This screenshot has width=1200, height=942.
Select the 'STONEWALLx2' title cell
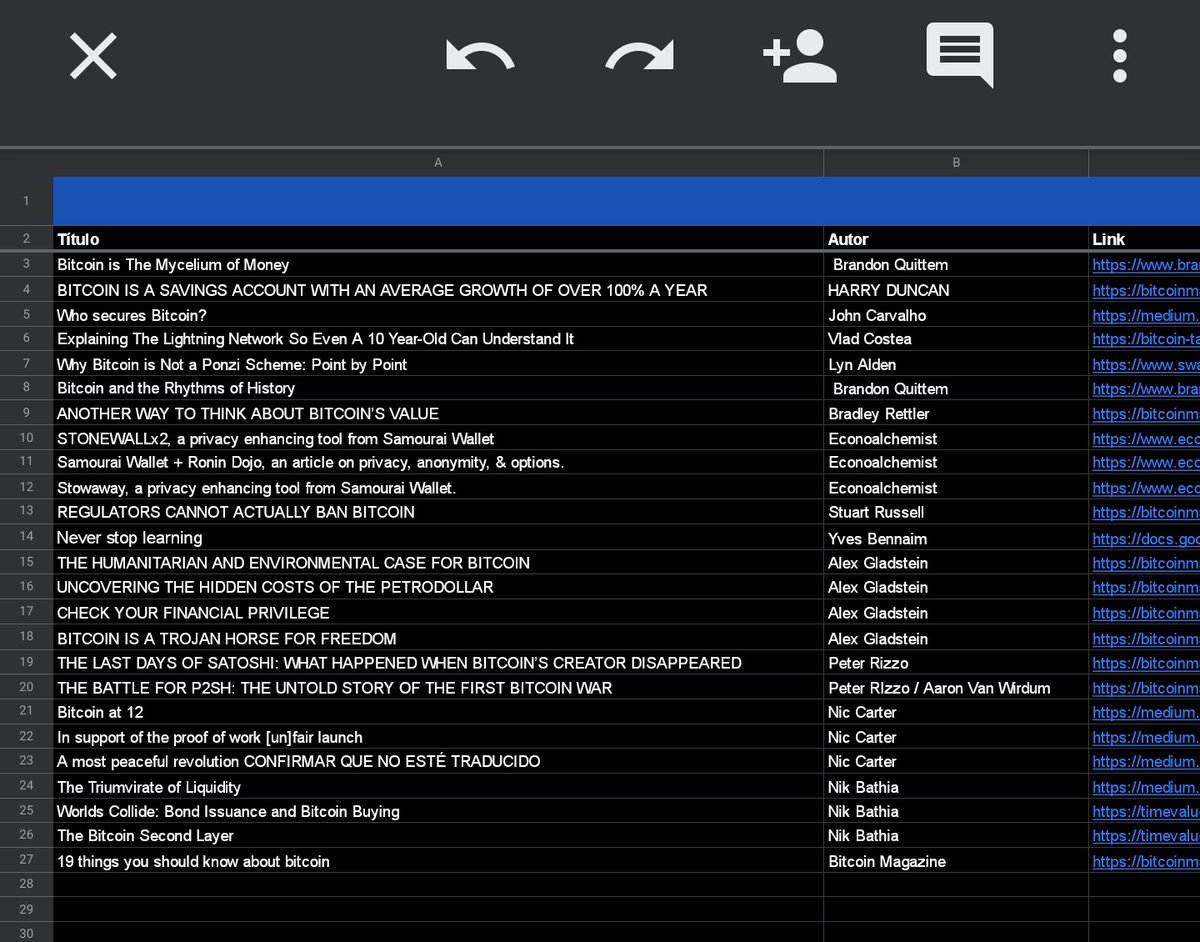click(x=438, y=439)
